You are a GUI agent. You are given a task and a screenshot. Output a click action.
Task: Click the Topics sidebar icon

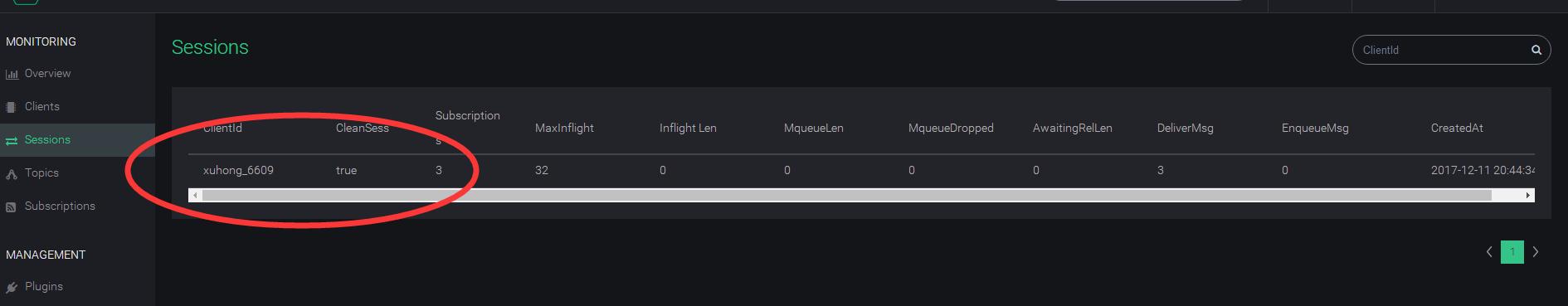12,174
